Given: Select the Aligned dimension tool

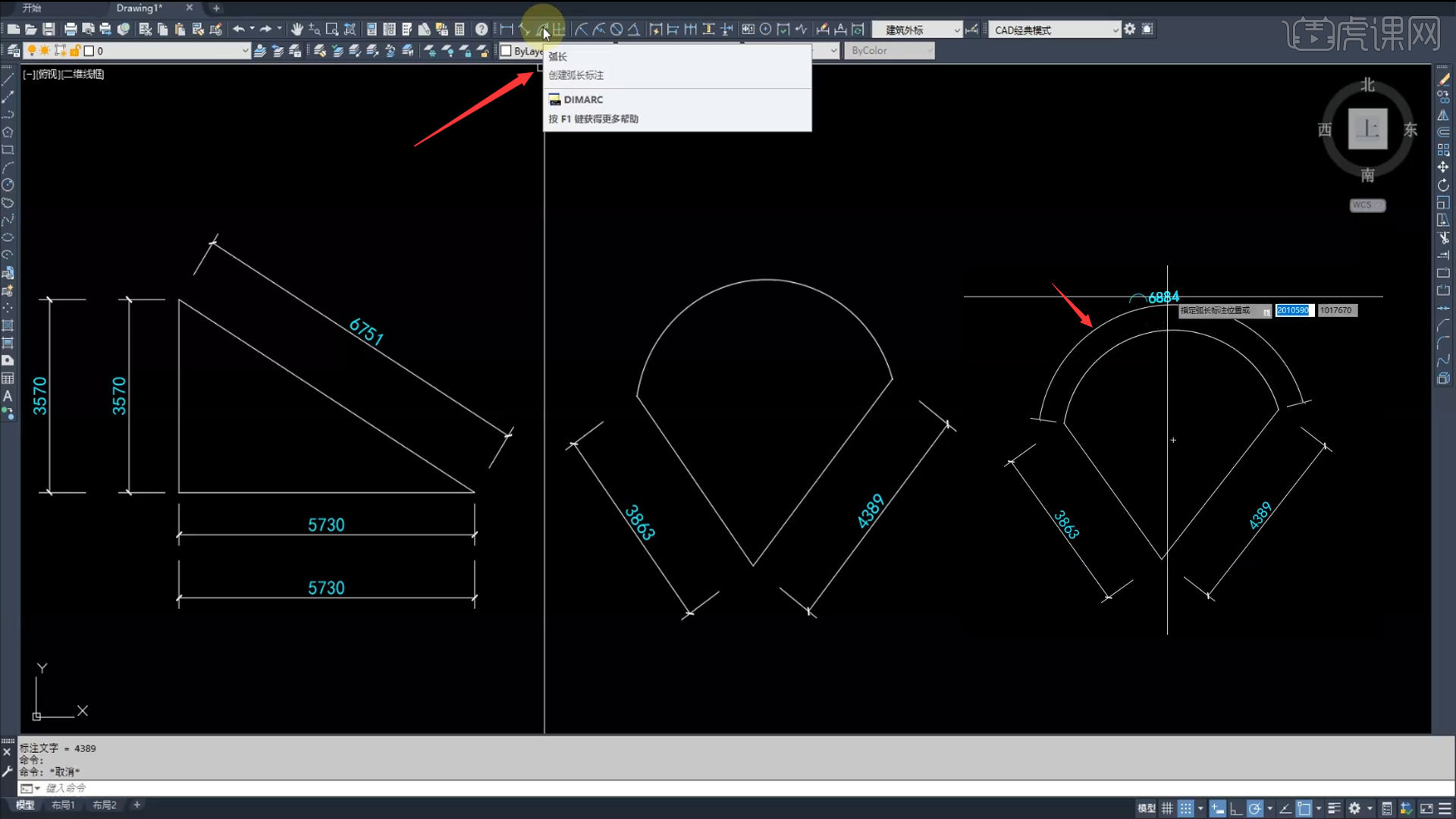Looking at the screenshot, I should [525, 30].
